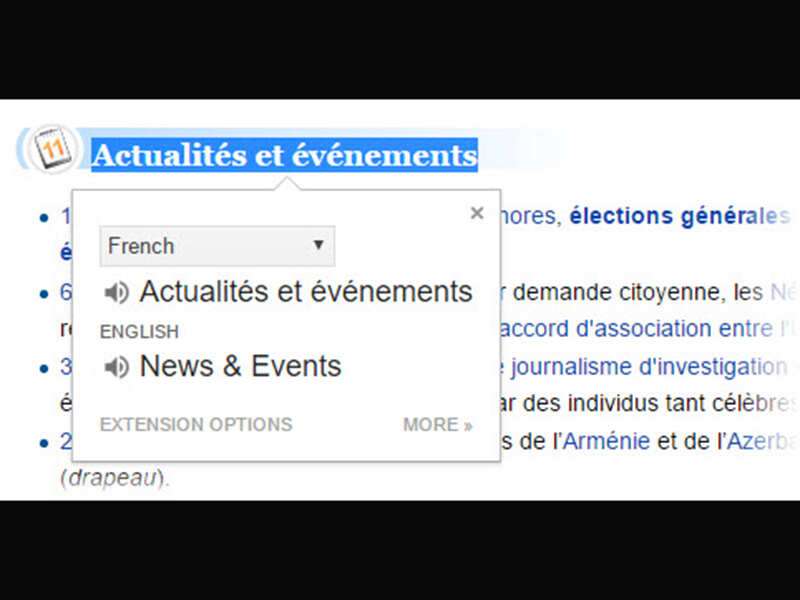Screen dimensions: 800x600
Task: Click the italic word "drapeau"
Action: point(114,478)
